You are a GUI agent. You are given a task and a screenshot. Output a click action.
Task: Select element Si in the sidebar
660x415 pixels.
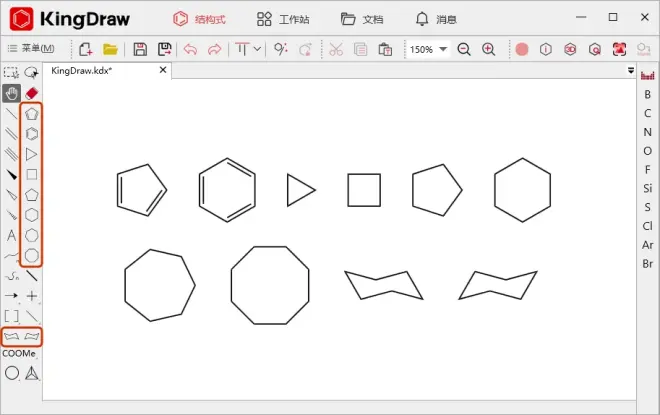point(647,189)
